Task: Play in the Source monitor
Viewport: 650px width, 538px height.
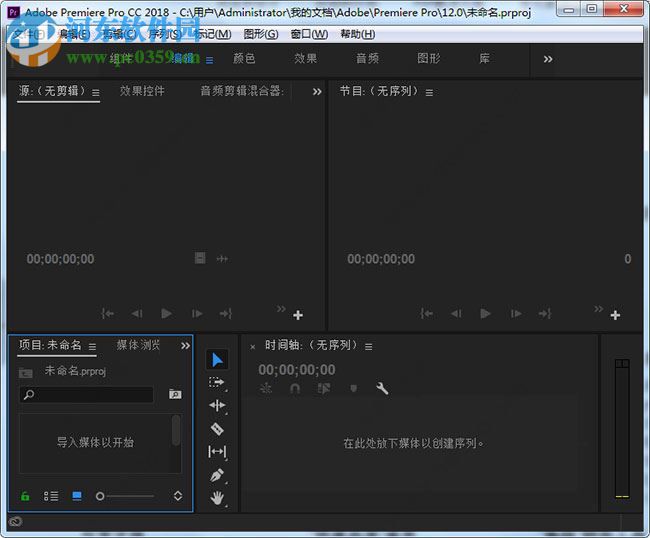Action: coord(166,313)
